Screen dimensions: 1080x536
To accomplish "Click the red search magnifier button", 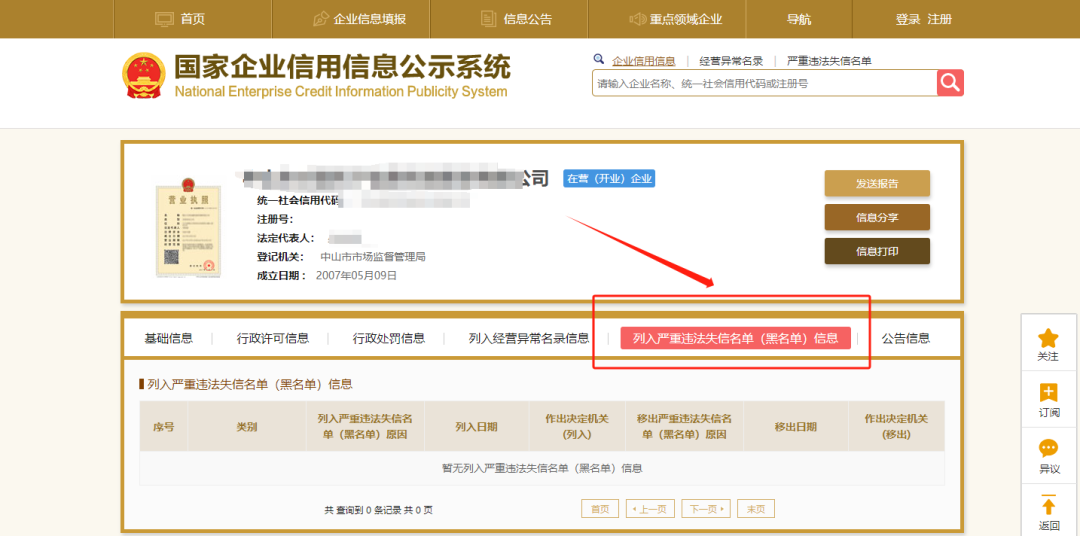I will click(x=950, y=83).
